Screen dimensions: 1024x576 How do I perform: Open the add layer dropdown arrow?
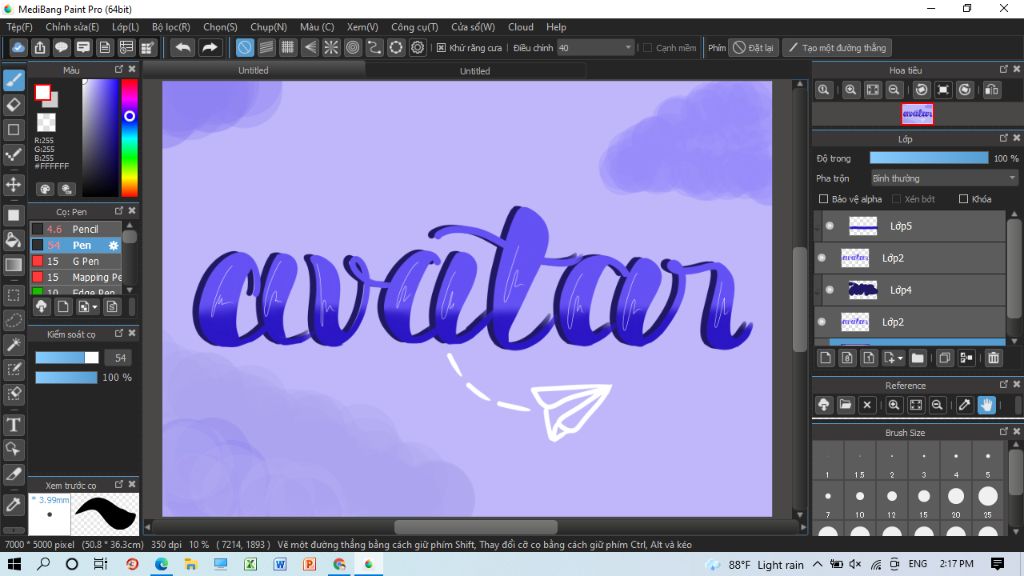[x=901, y=358]
